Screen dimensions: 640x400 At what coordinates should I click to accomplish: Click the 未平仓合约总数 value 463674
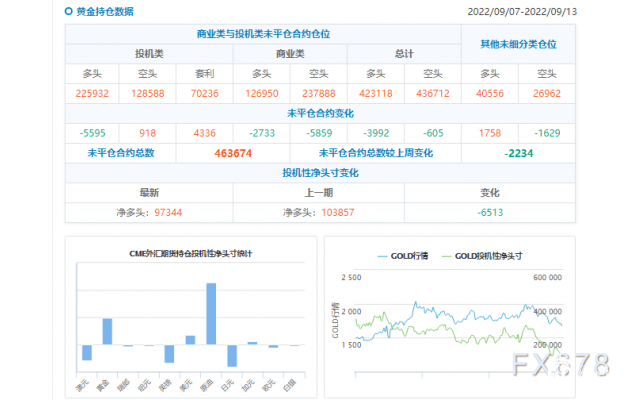[232, 153]
